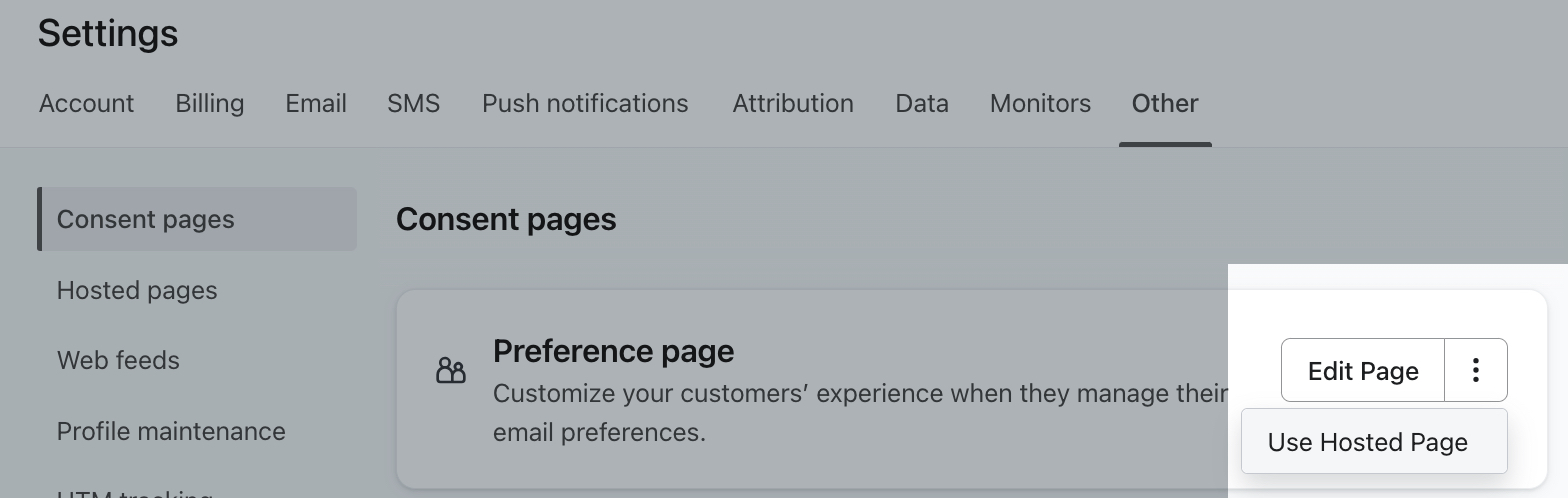Open Hosted pages in the sidebar
This screenshot has width=1568, height=498.
[137, 291]
